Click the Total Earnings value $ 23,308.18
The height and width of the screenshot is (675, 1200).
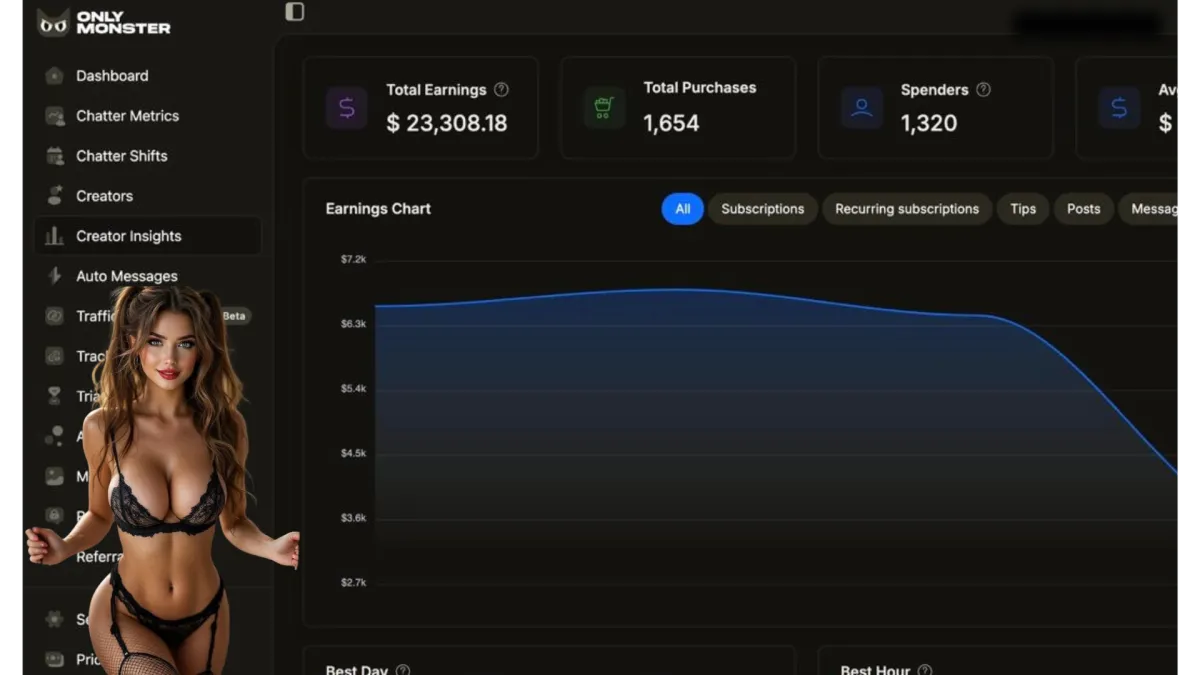click(447, 123)
